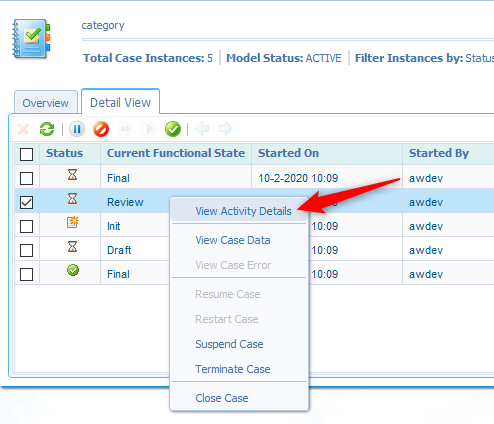This screenshot has height=424, width=494.
Task: Click the blue pause (suspend) toolbar icon
Action: [77, 129]
